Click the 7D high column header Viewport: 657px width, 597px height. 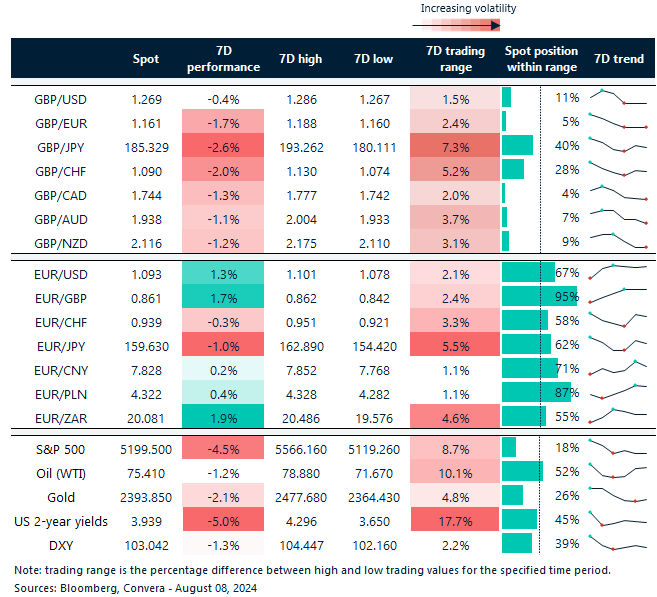[301, 59]
